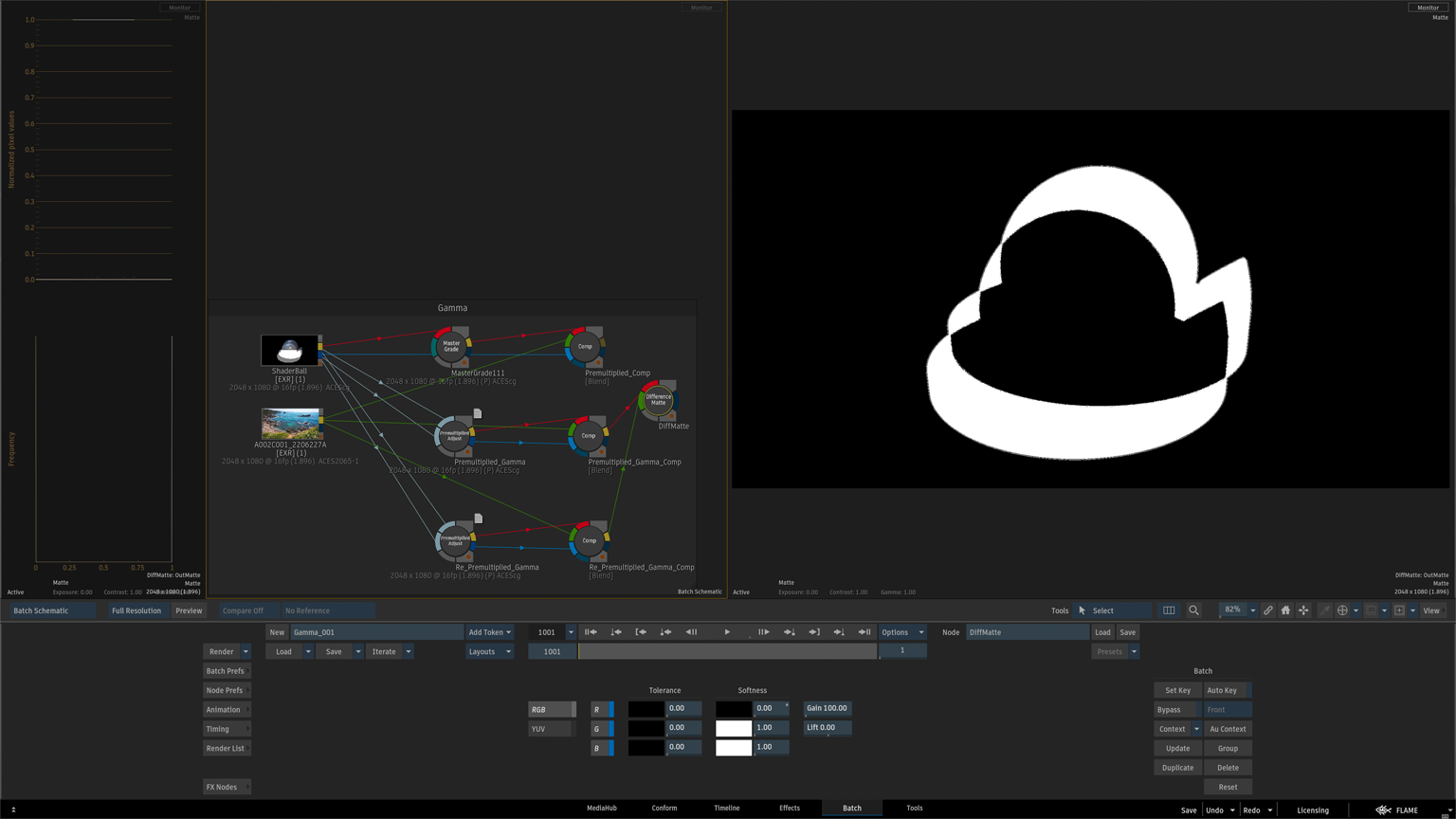Toggle Auto Key
The image size is (1456, 819).
(1228, 690)
